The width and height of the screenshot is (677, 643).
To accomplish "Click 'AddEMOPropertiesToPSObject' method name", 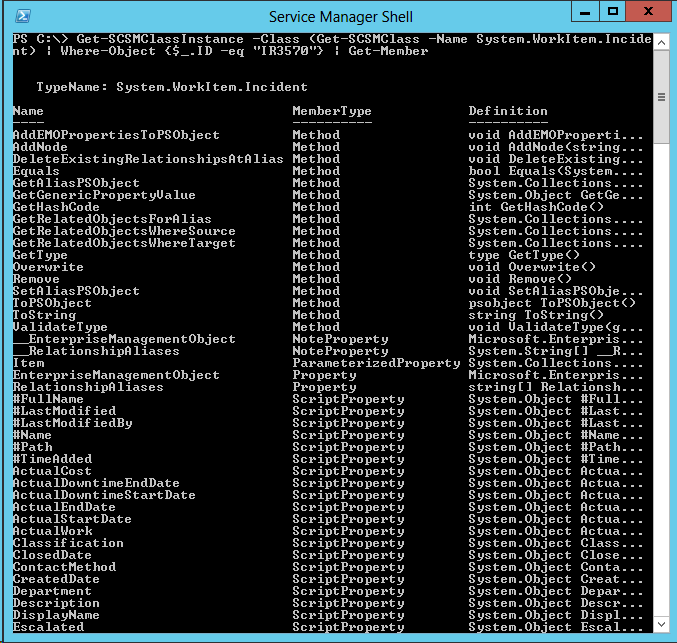I will pos(116,135).
